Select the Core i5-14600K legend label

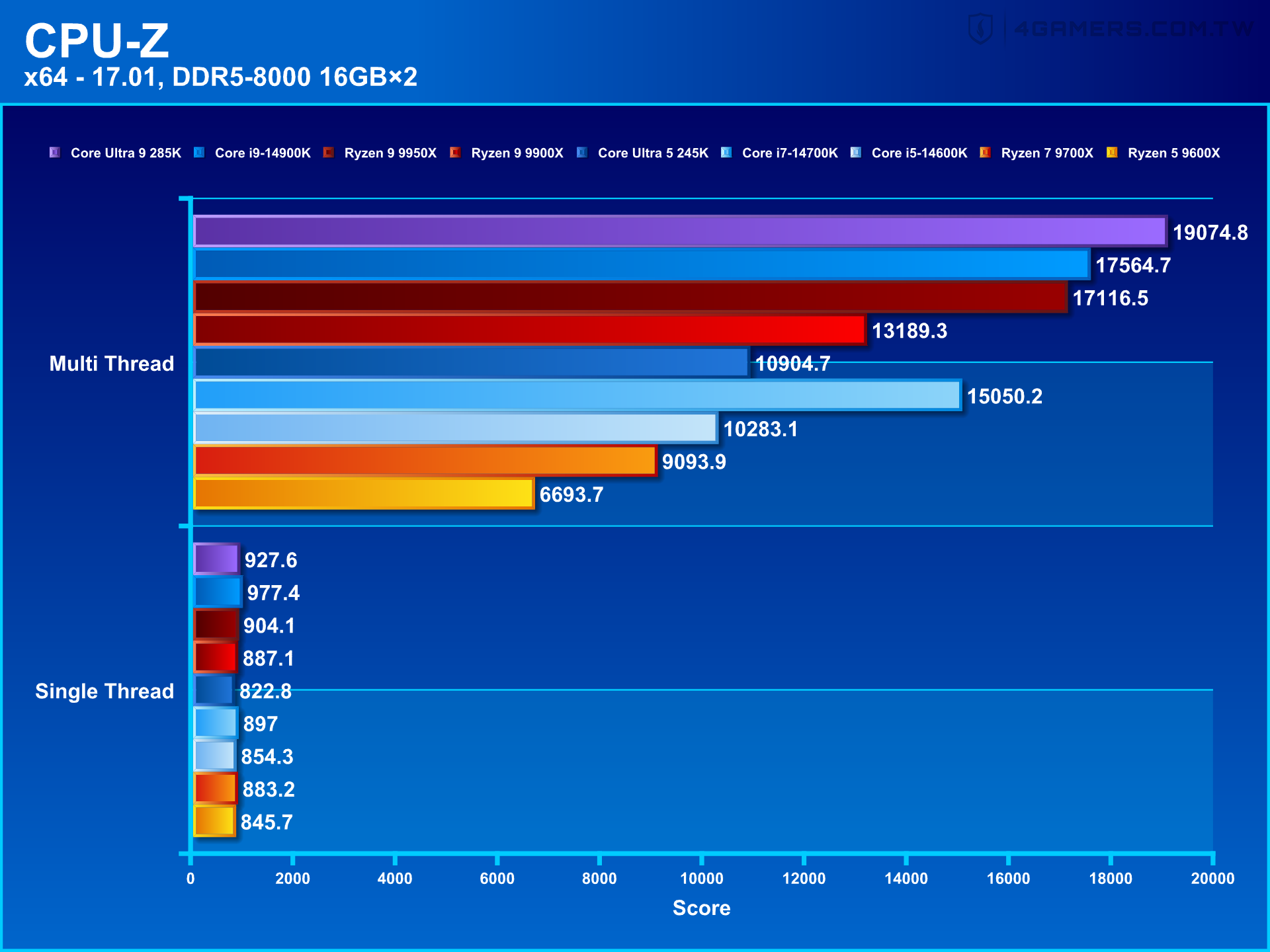coord(919,153)
